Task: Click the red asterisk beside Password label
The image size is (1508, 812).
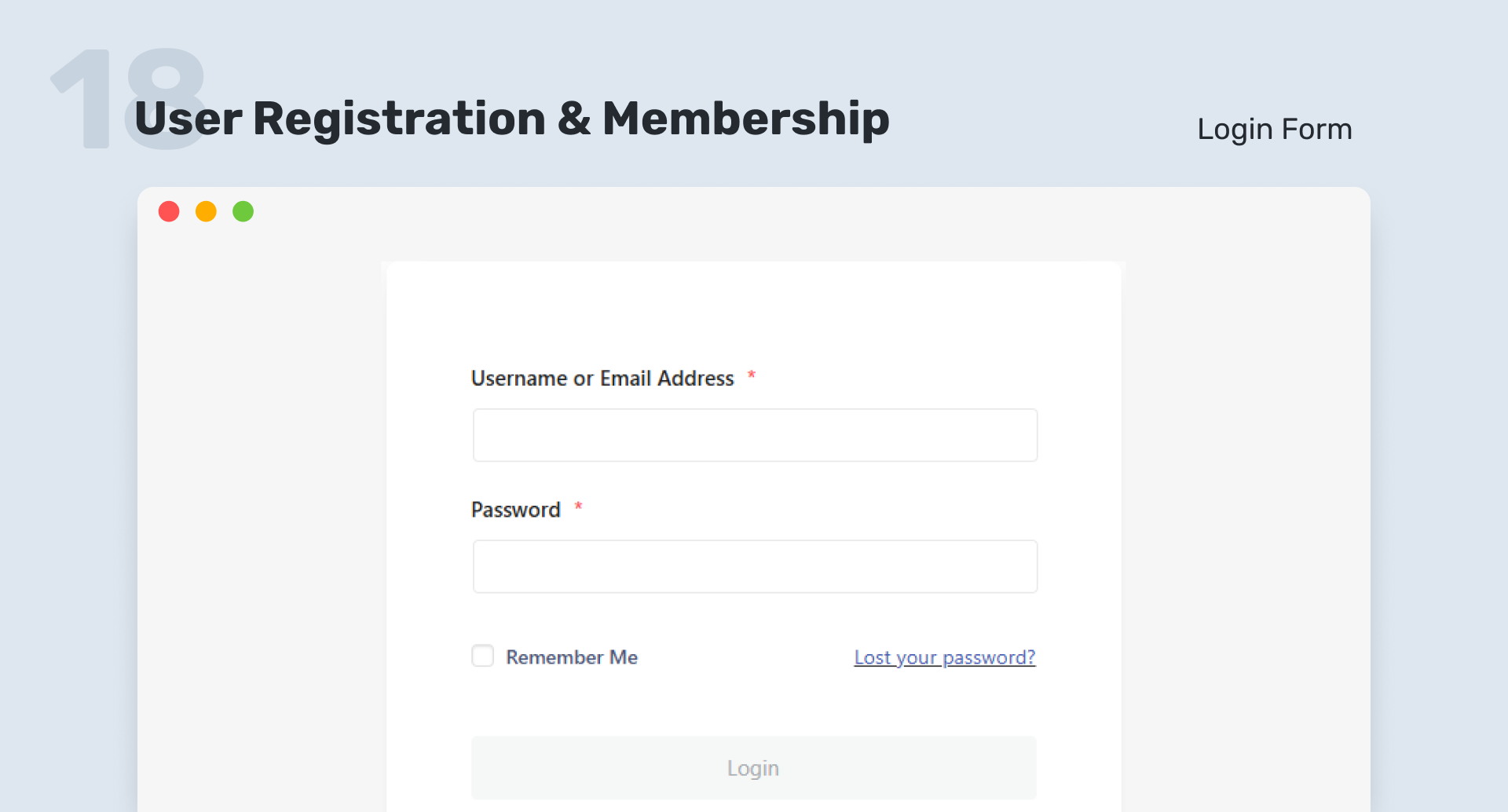Action: [x=578, y=507]
